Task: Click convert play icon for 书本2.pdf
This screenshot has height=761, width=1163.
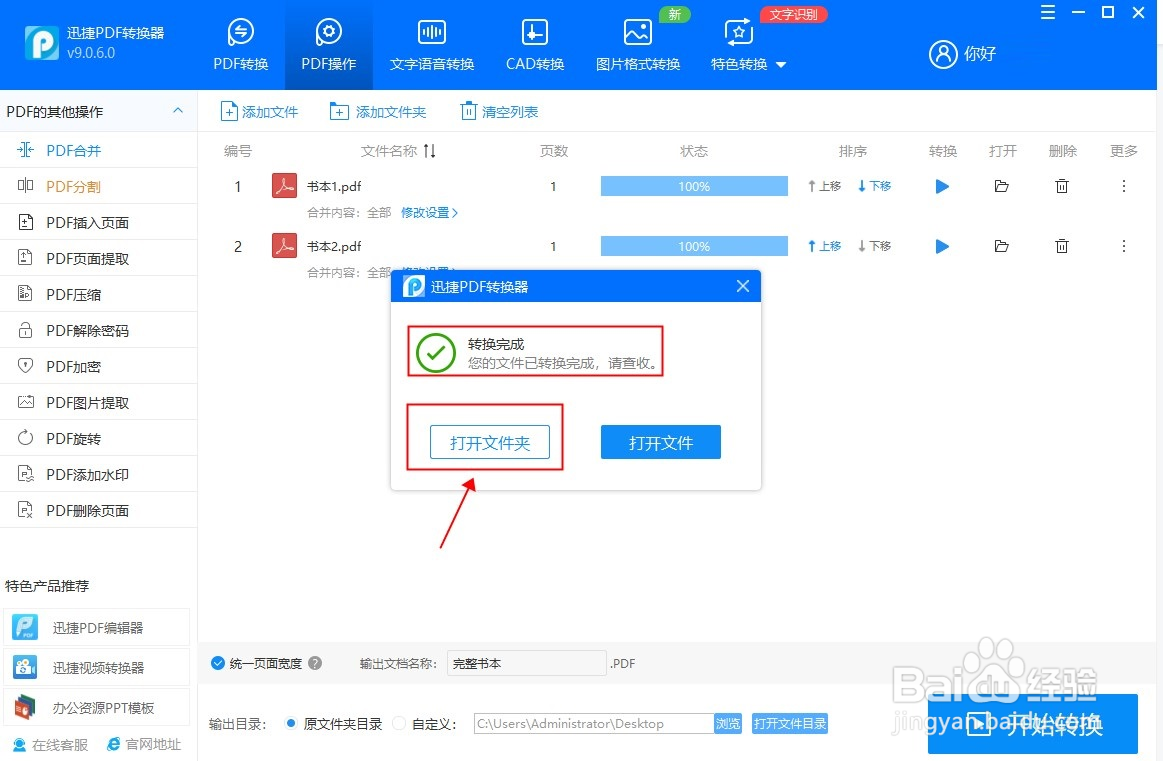Action: point(942,246)
